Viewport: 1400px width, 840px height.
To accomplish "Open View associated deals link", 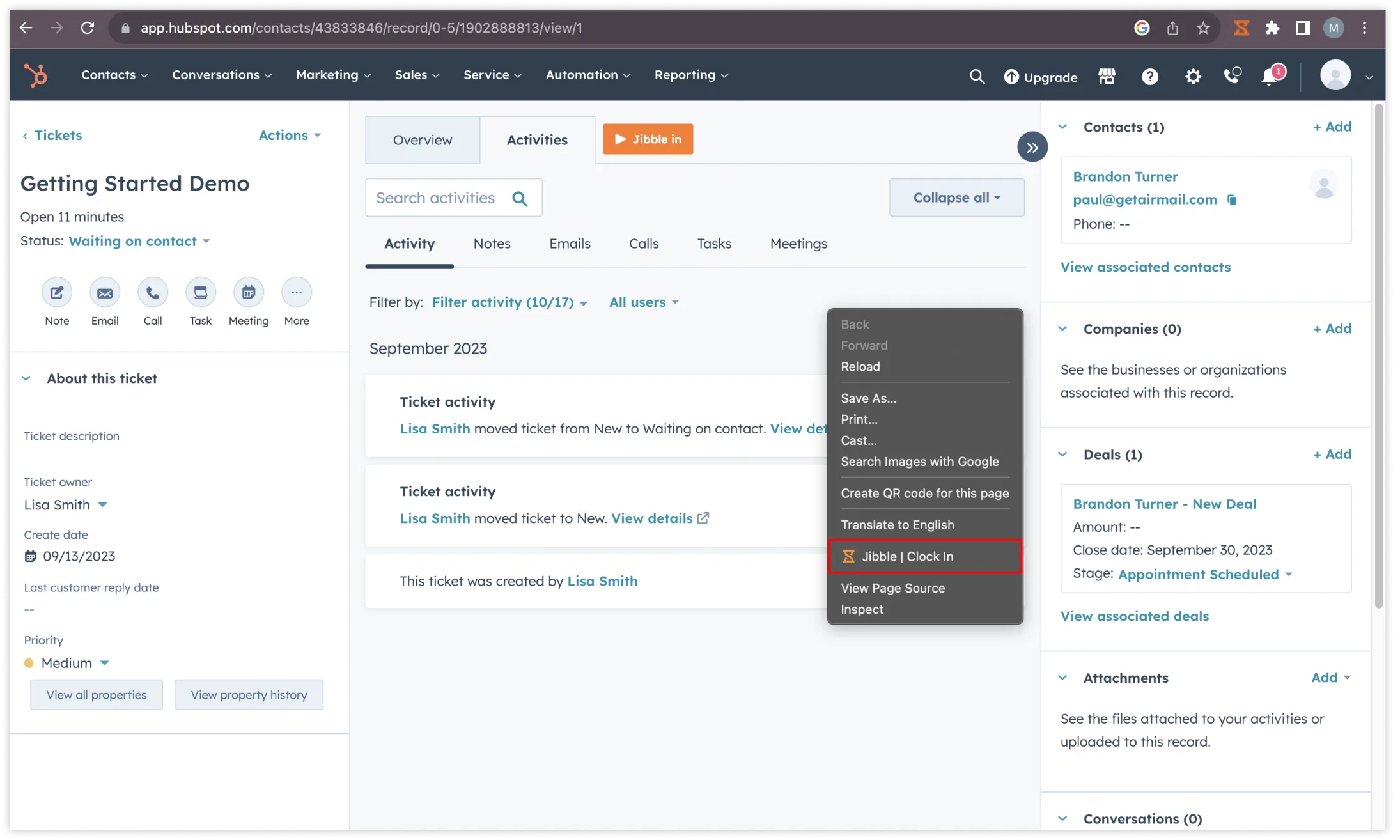I will pyautogui.click(x=1135, y=616).
